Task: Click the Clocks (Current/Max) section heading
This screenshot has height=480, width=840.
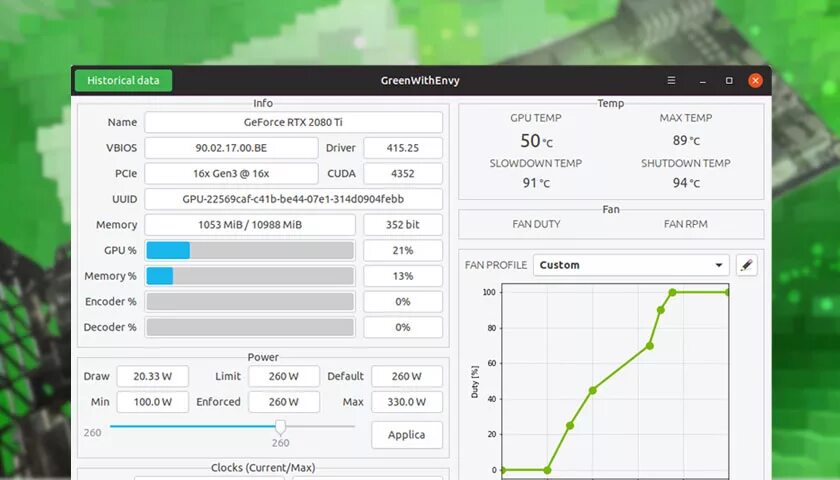Action: (x=263, y=468)
